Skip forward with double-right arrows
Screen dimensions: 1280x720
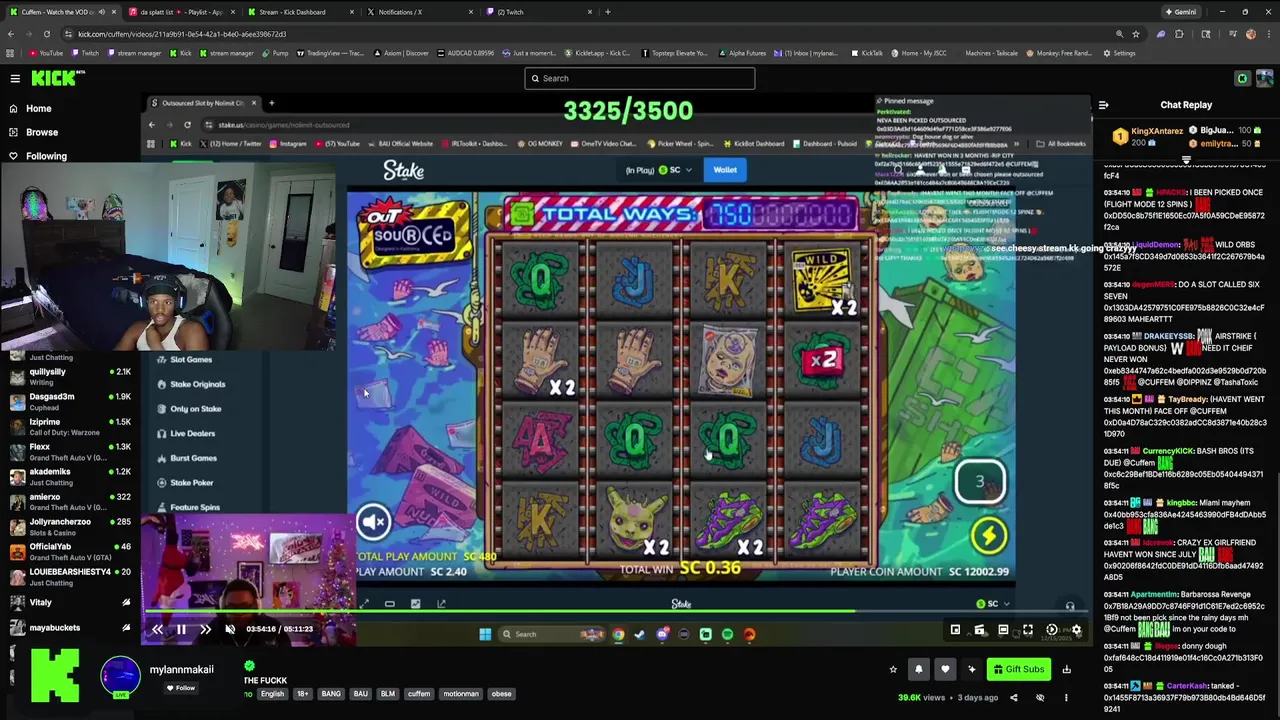tap(205, 629)
